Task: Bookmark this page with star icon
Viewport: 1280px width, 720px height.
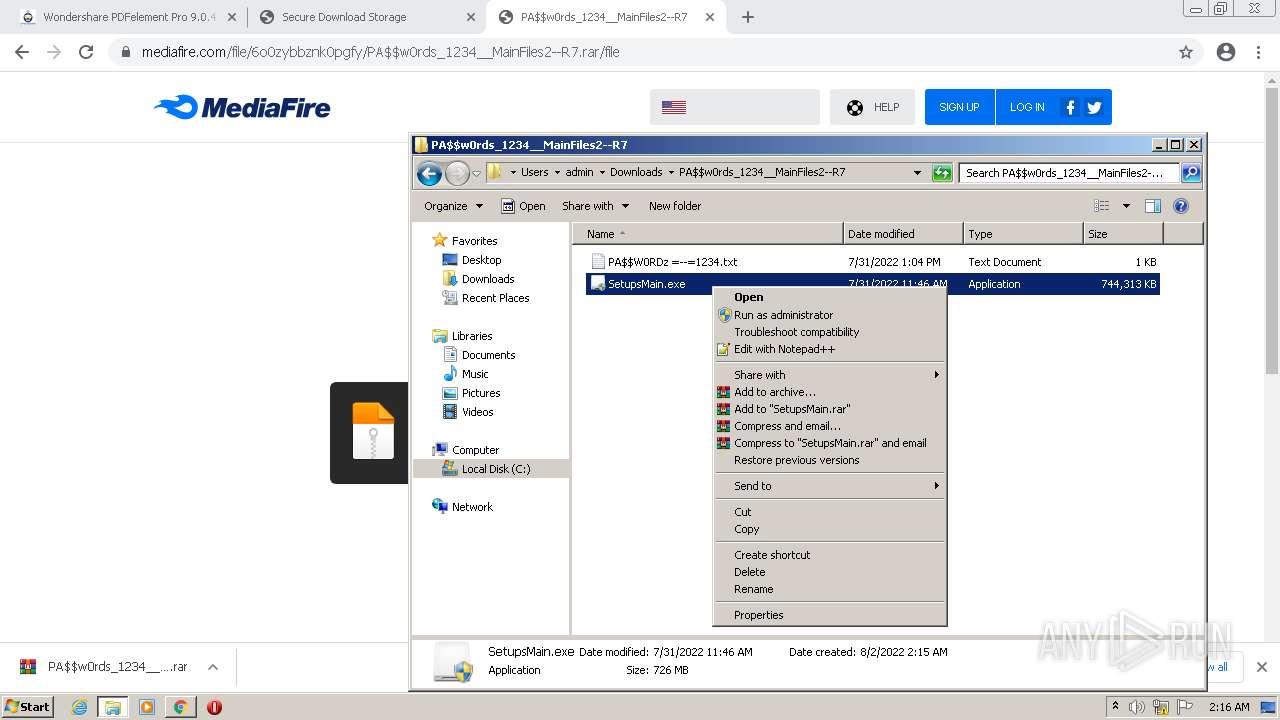Action: [x=1186, y=52]
